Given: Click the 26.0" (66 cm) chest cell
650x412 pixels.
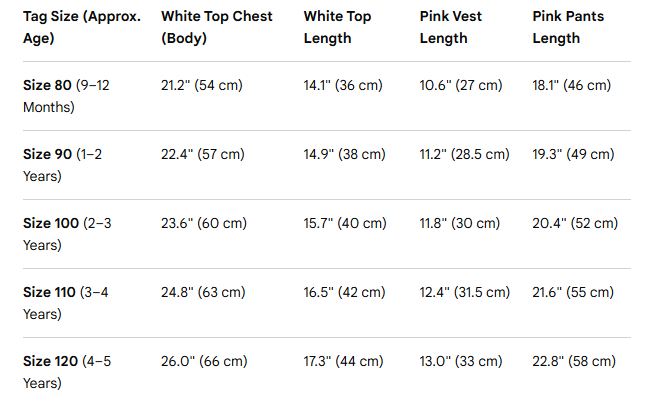Looking at the screenshot, I should click(204, 361).
